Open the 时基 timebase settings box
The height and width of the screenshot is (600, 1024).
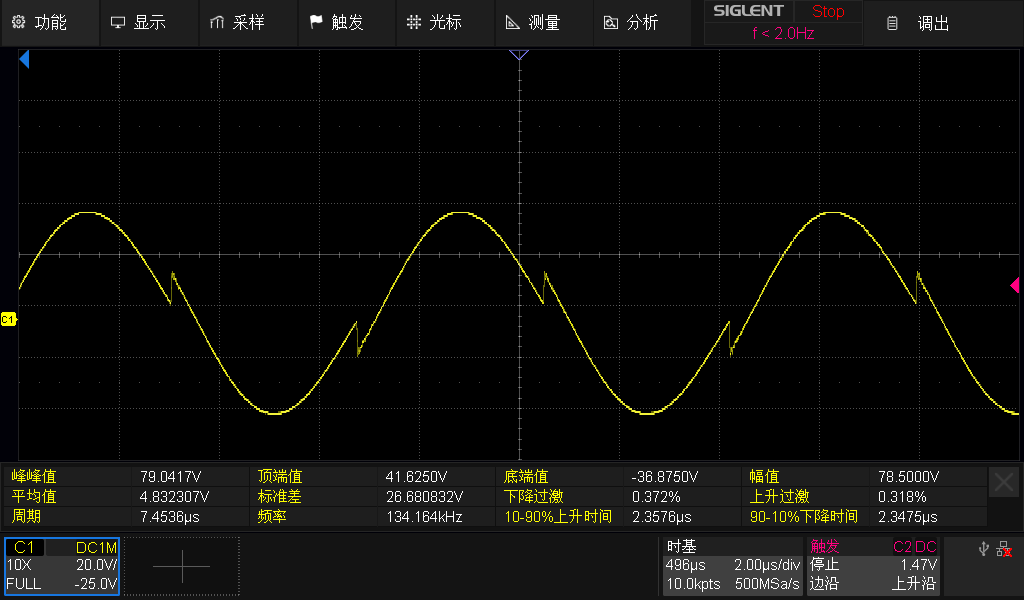point(732,565)
